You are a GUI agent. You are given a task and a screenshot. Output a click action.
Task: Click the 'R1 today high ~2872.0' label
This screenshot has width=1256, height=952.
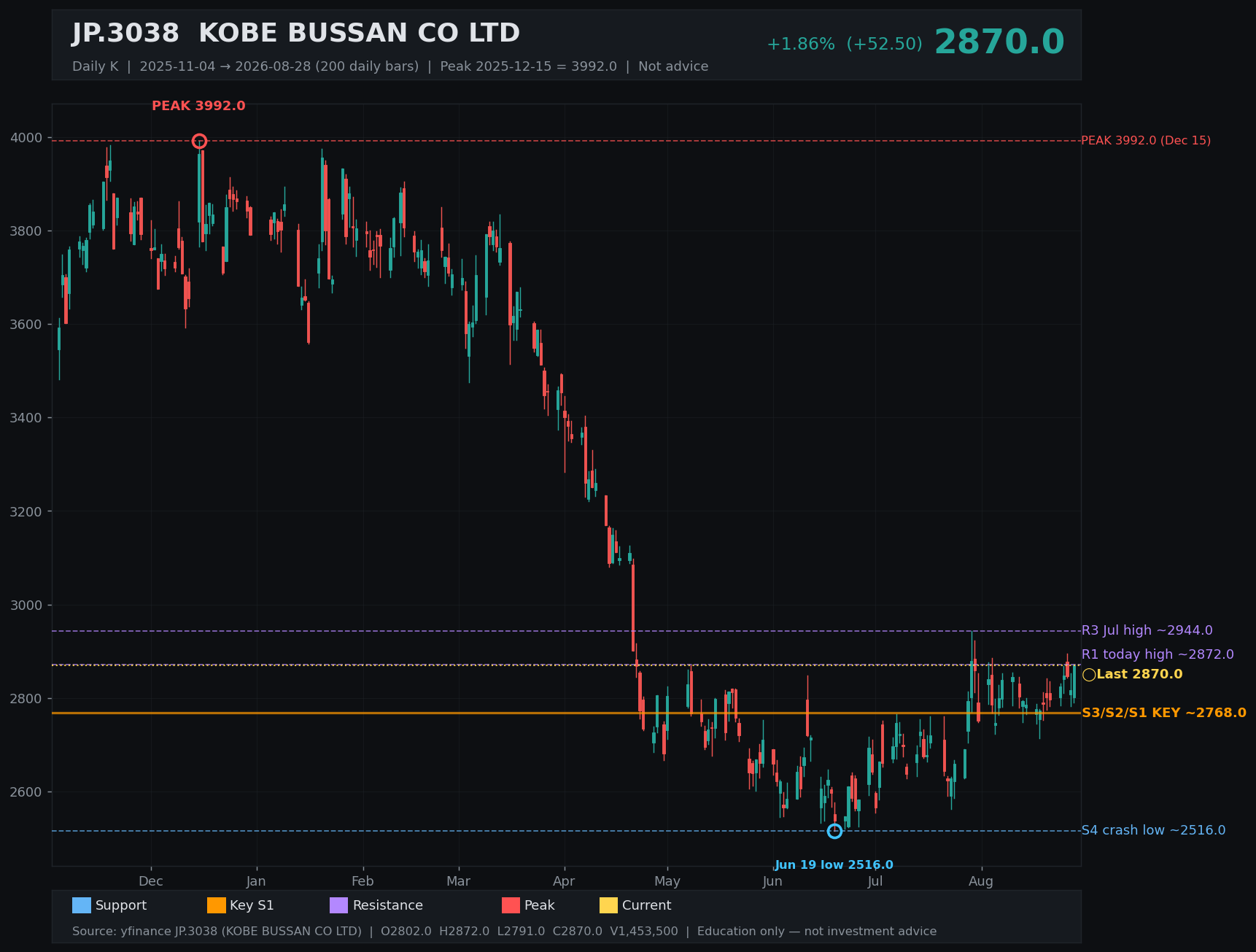point(1158,654)
